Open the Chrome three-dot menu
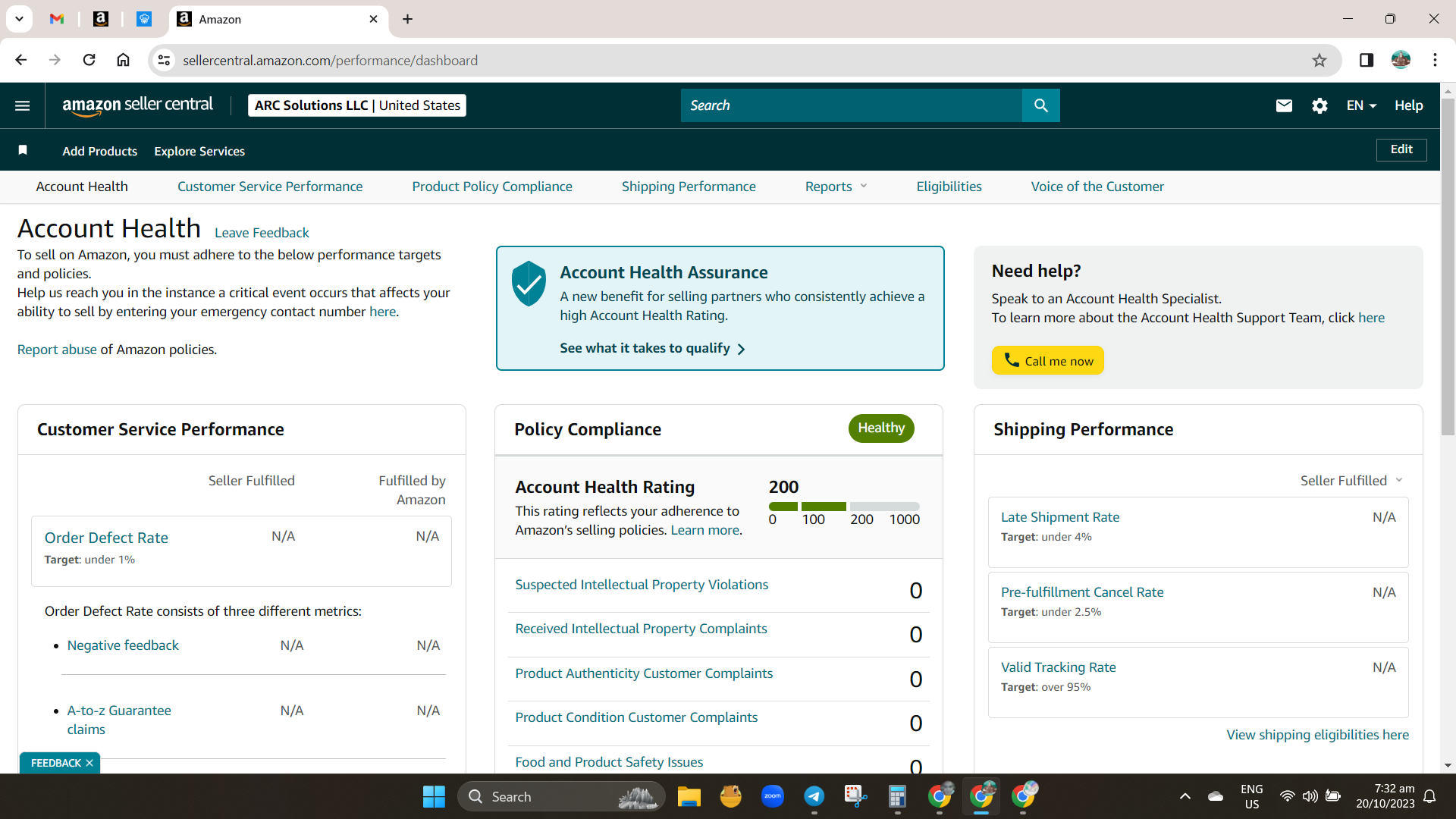 (x=1435, y=60)
